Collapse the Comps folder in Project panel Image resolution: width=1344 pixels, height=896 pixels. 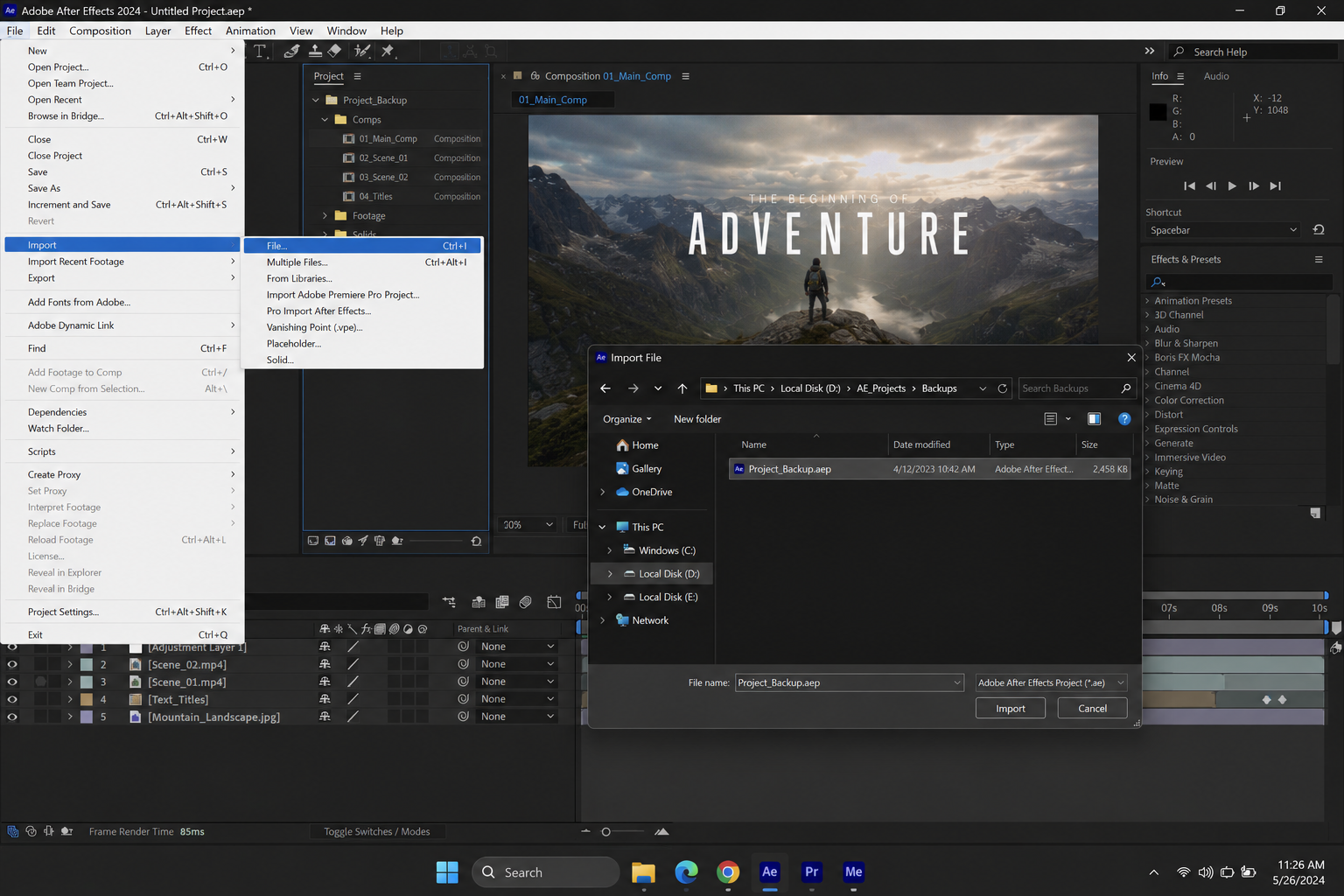[x=325, y=120]
